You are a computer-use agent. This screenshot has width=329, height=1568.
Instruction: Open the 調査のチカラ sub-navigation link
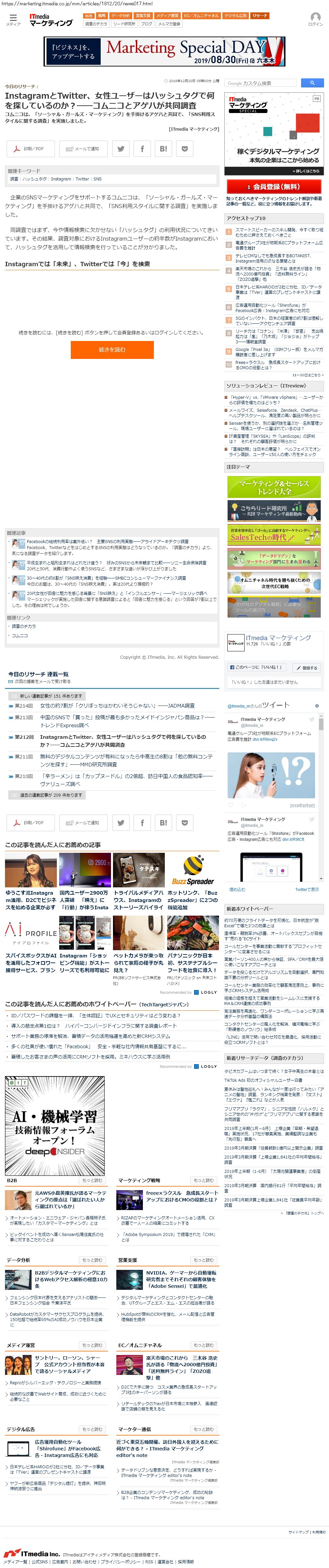pos(96,24)
